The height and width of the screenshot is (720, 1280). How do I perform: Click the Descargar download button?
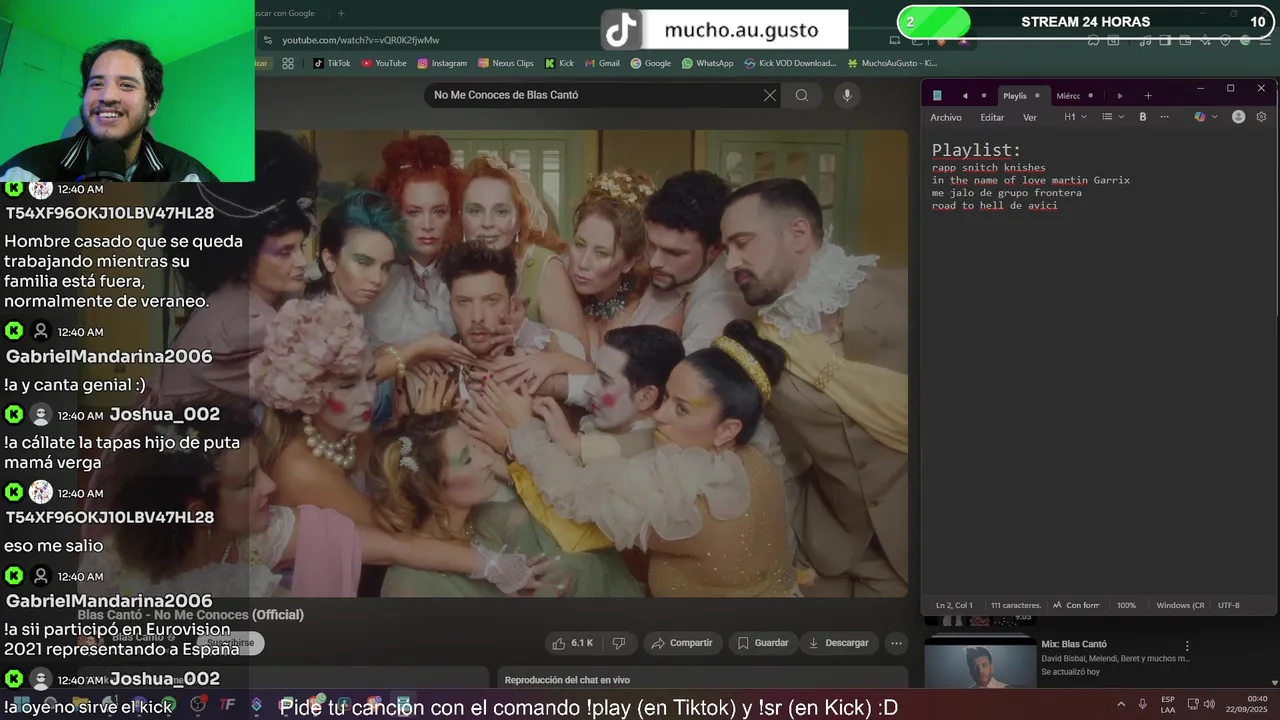tap(839, 643)
